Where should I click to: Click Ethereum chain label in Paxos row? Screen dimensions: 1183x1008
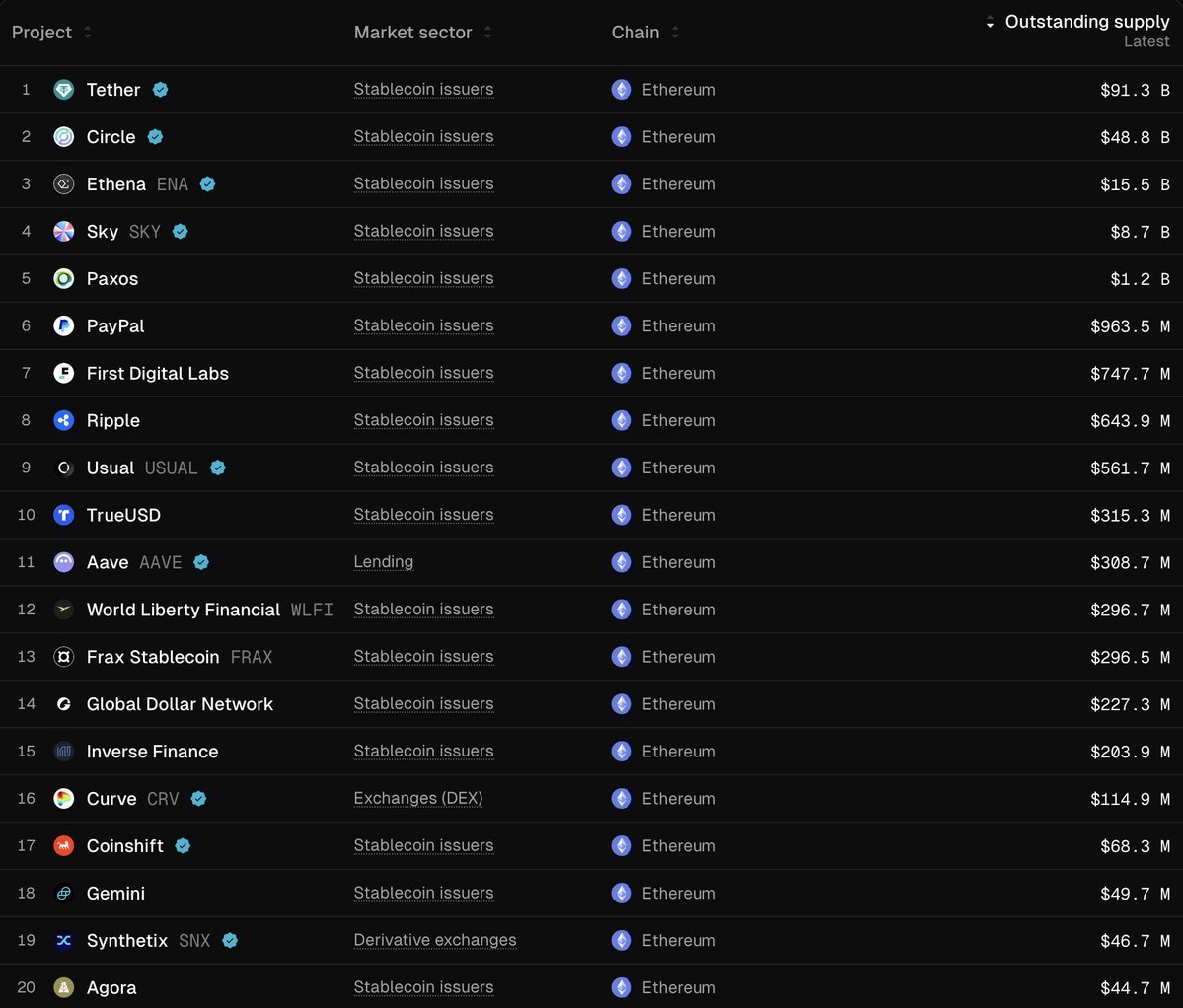tap(679, 279)
